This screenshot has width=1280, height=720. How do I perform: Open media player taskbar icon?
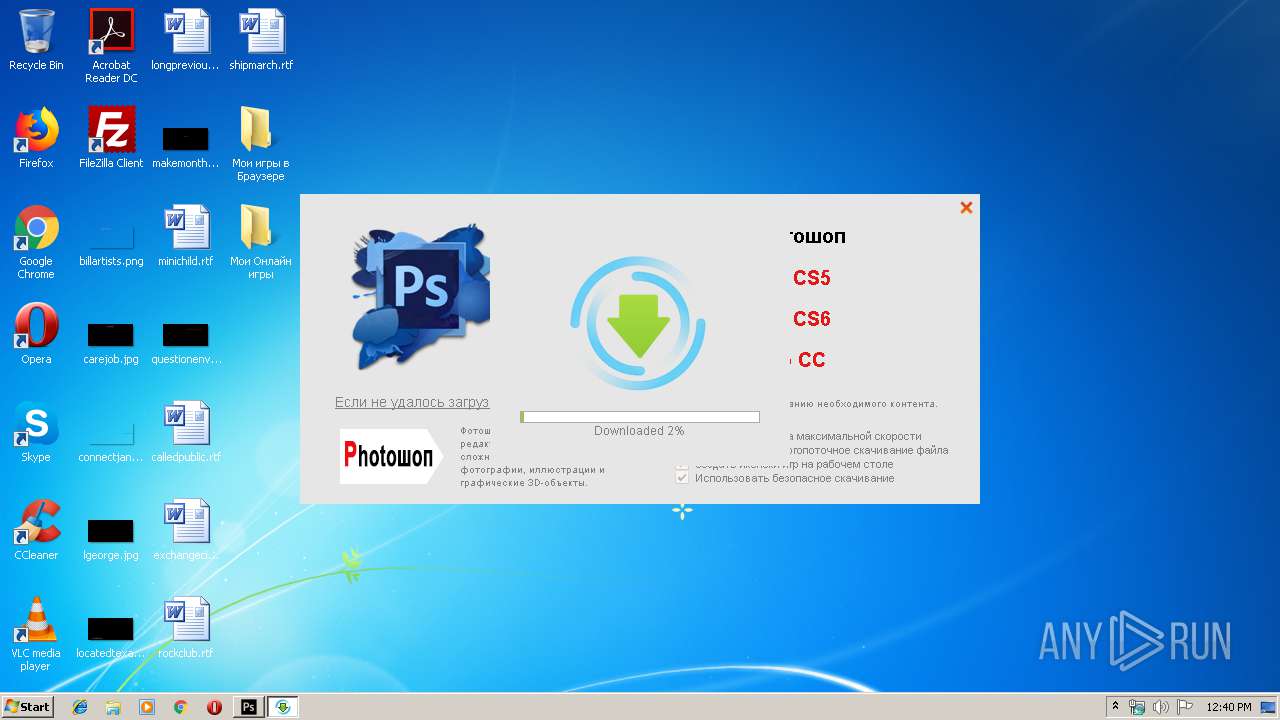click(x=147, y=707)
